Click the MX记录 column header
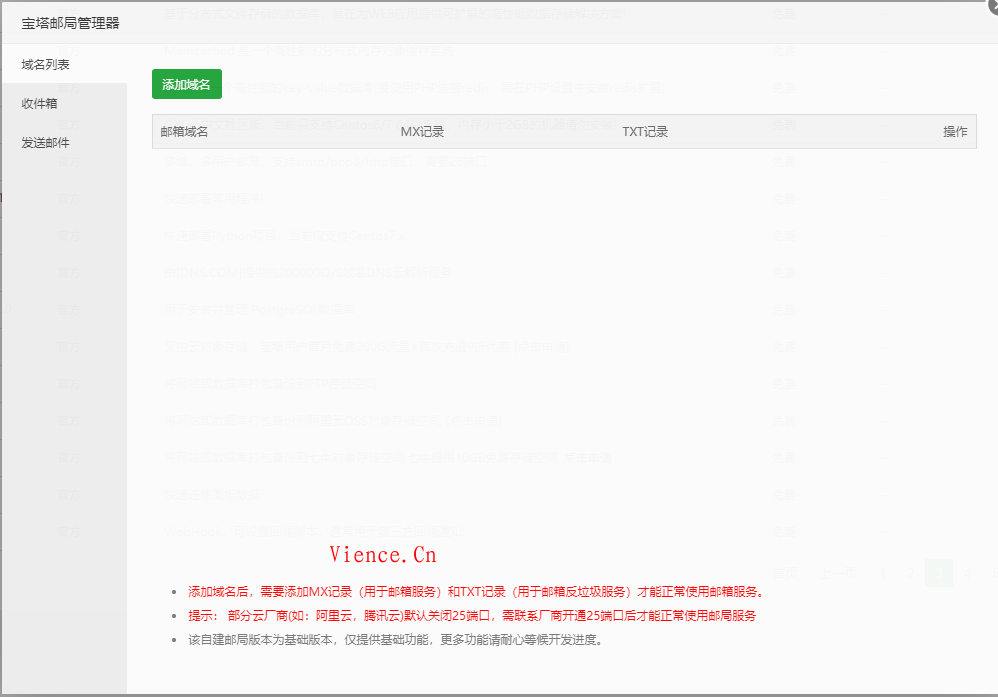 (423, 131)
